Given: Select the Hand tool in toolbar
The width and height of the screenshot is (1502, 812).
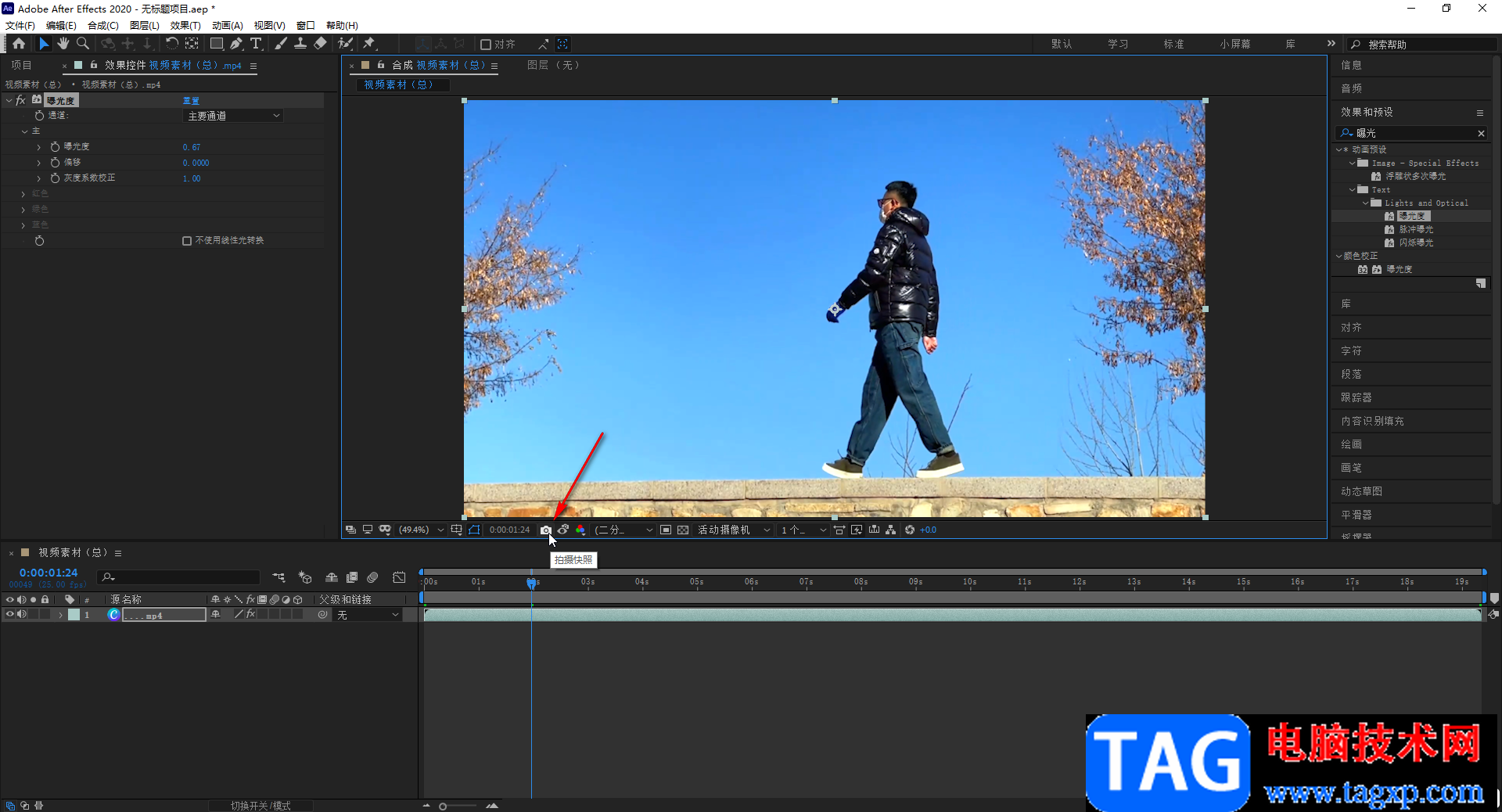Looking at the screenshot, I should pyautogui.click(x=63, y=44).
